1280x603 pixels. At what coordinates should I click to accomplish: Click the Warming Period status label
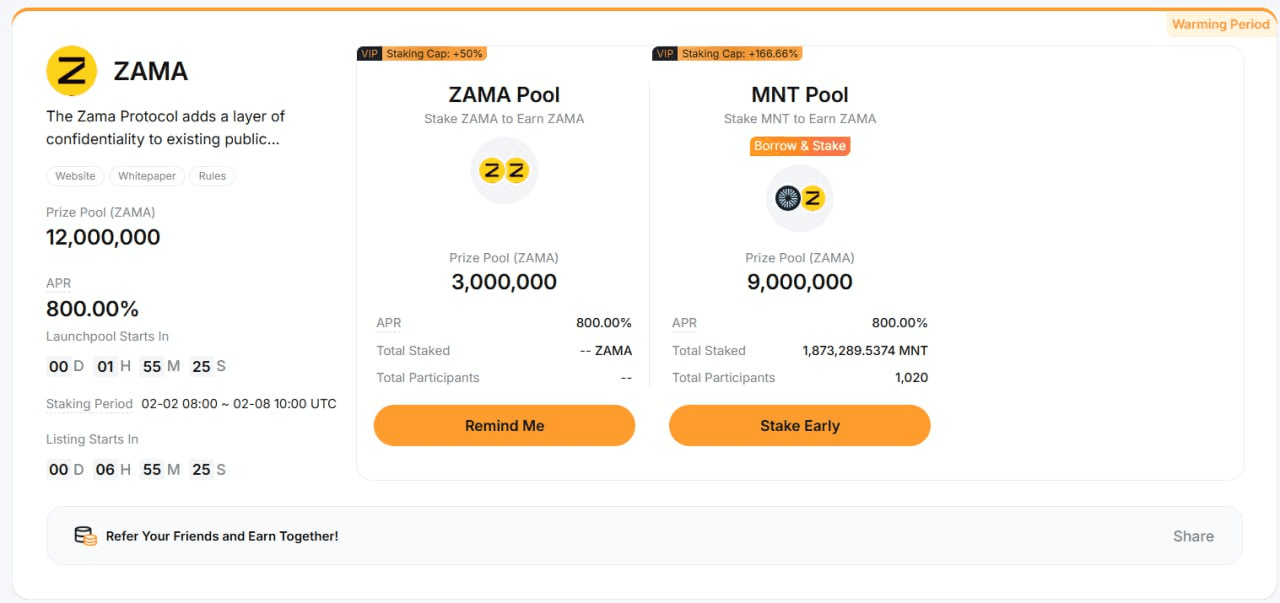click(1220, 25)
